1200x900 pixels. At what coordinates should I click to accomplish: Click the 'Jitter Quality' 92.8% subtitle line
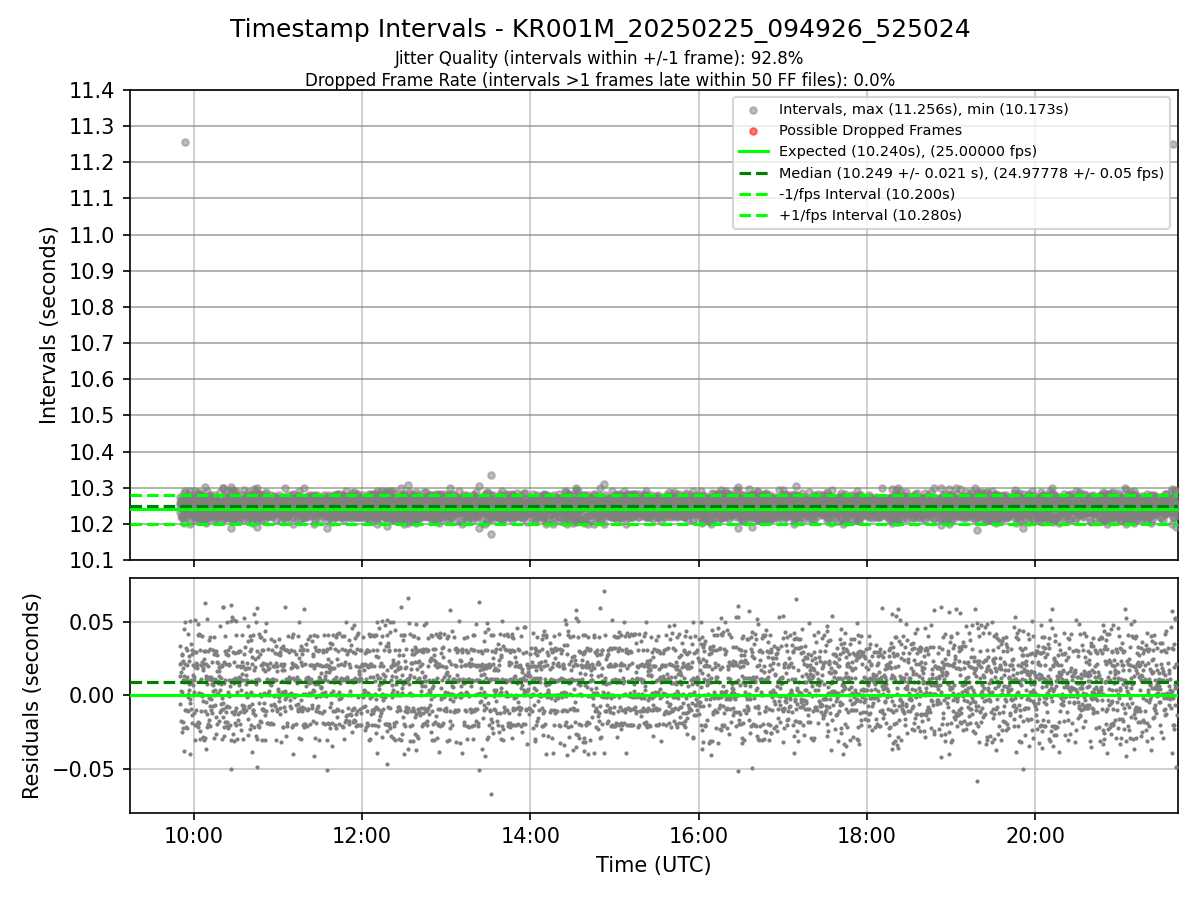point(599,58)
